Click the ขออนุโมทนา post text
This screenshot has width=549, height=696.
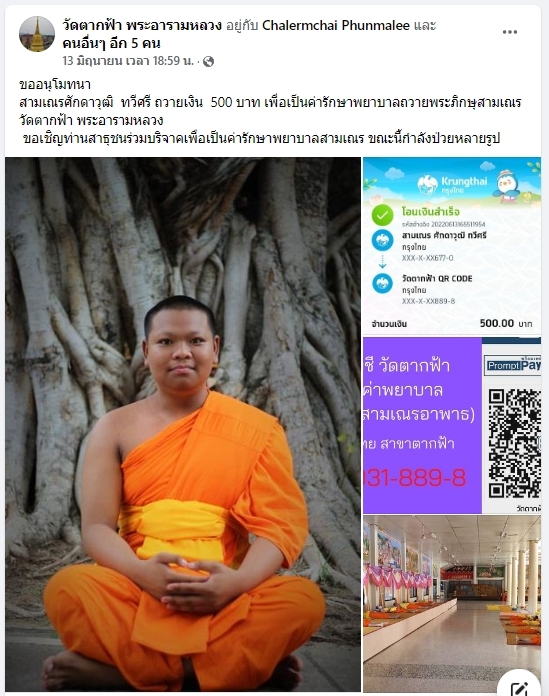coord(55,84)
